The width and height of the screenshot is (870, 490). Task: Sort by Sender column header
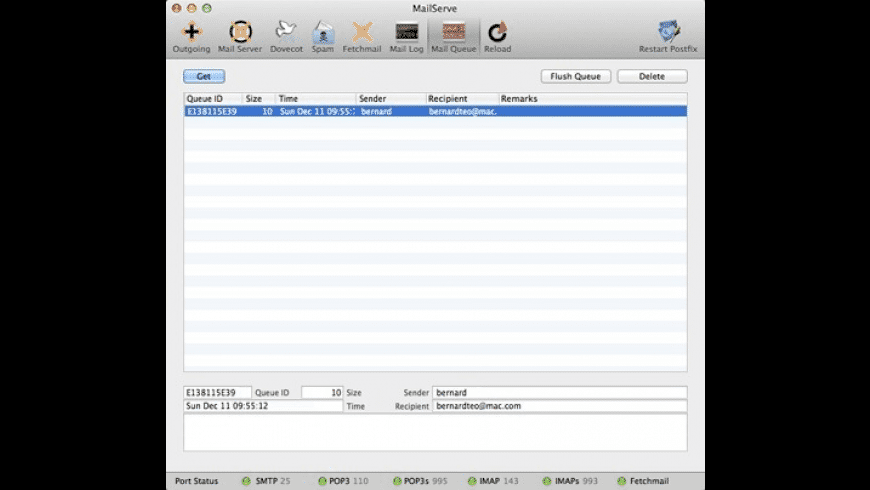[x=391, y=99]
